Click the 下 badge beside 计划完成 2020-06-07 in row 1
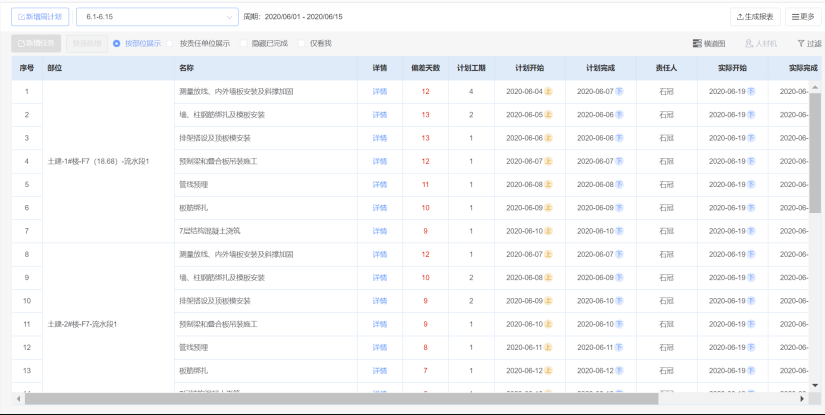The width and height of the screenshot is (825, 415). coord(619,92)
